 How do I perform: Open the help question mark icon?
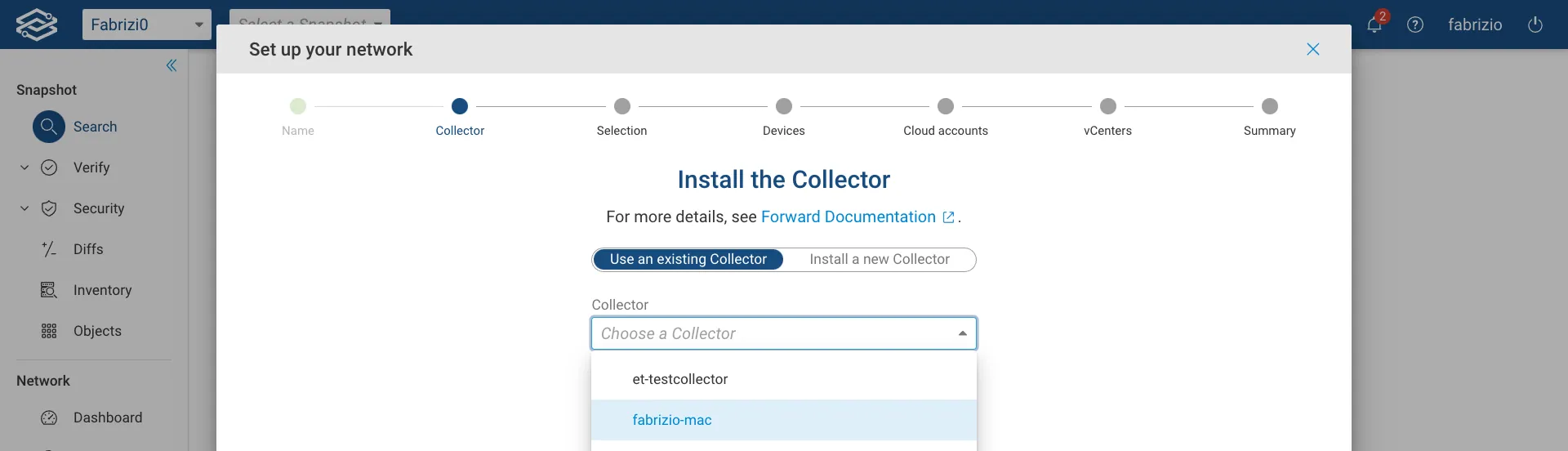[x=1415, y=25]
